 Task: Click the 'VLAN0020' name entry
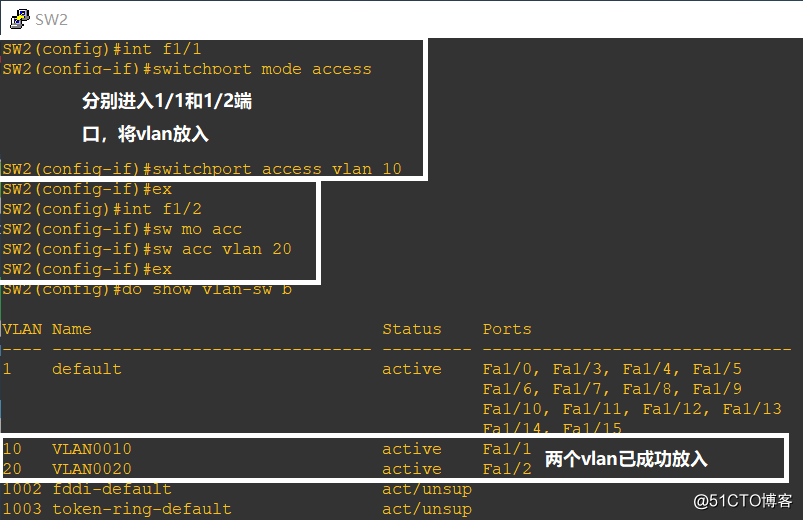[92, 469]
